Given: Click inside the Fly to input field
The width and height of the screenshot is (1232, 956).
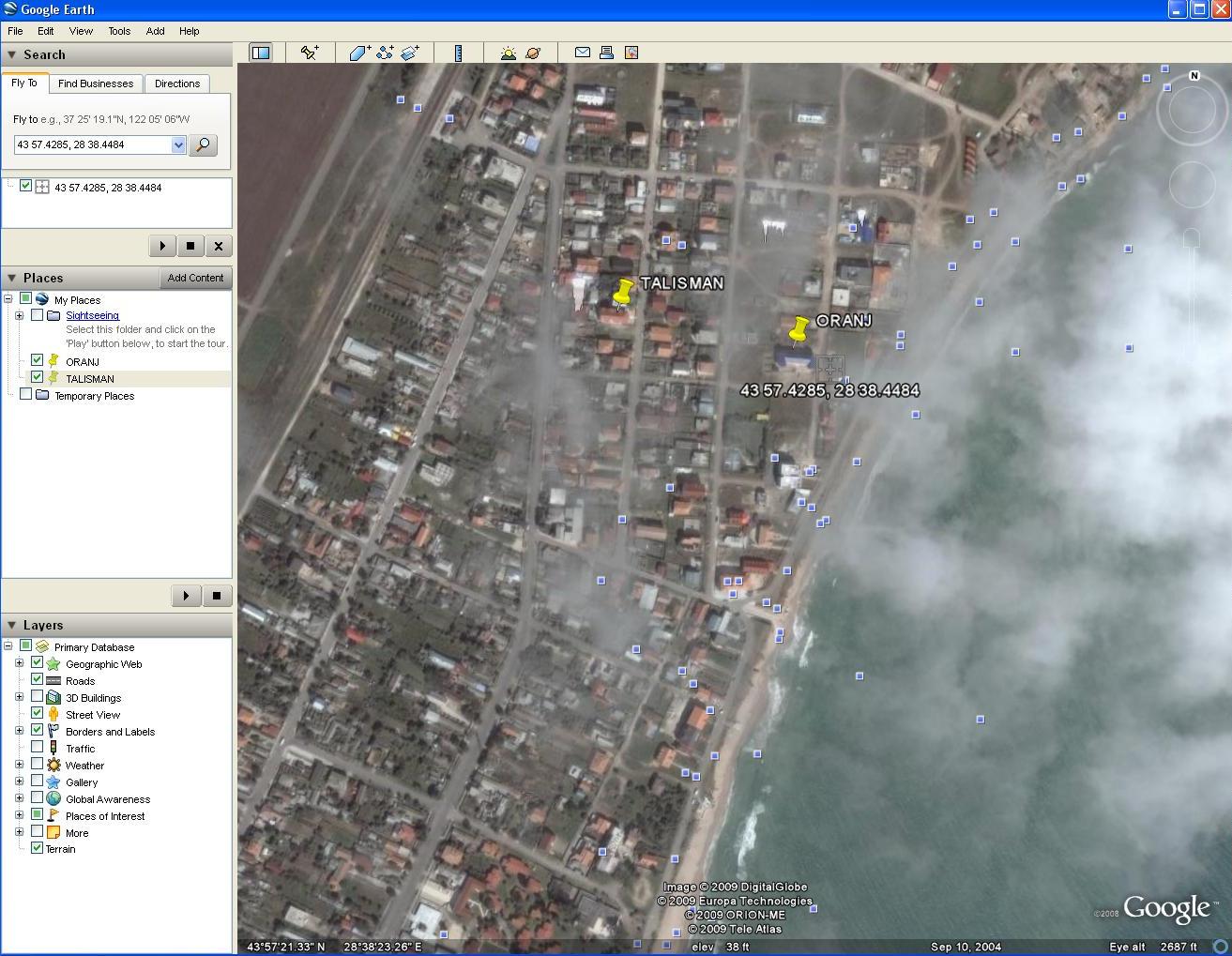Looking at the screenshot, I should pyautogui.click(x=93, y=144).
